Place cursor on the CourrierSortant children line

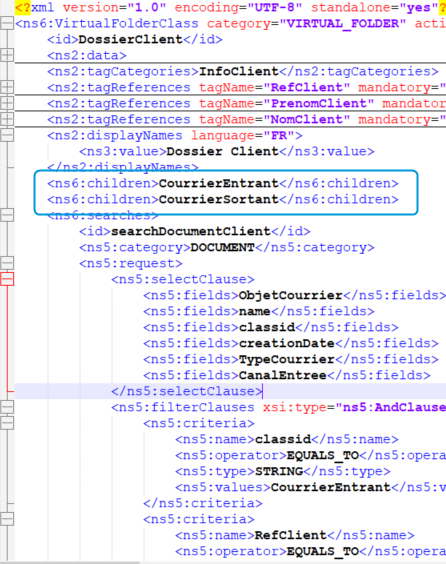coord(223,199)
